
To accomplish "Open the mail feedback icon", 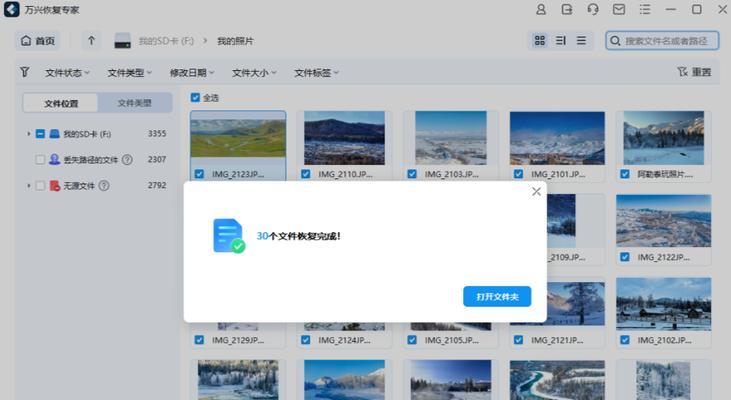I will tap(619, 9).
